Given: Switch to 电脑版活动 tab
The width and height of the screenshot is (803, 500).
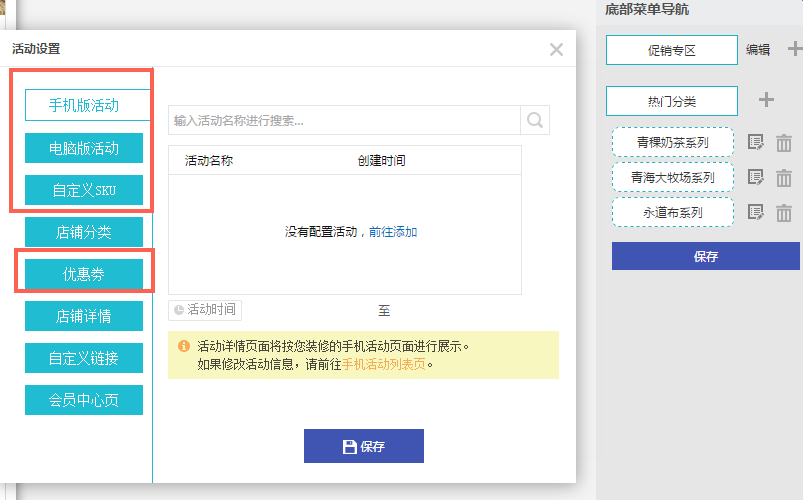Looking at the screenshot, I should [84, 148].
